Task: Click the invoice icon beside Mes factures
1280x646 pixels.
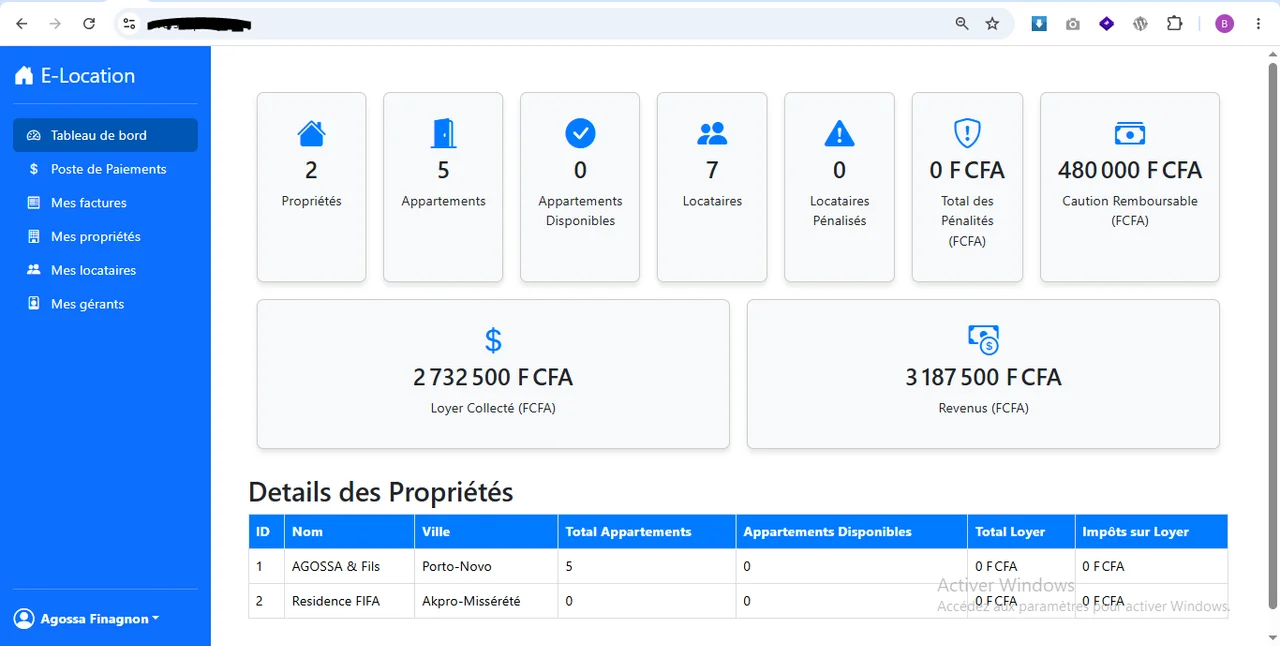Action: point(34,203)
